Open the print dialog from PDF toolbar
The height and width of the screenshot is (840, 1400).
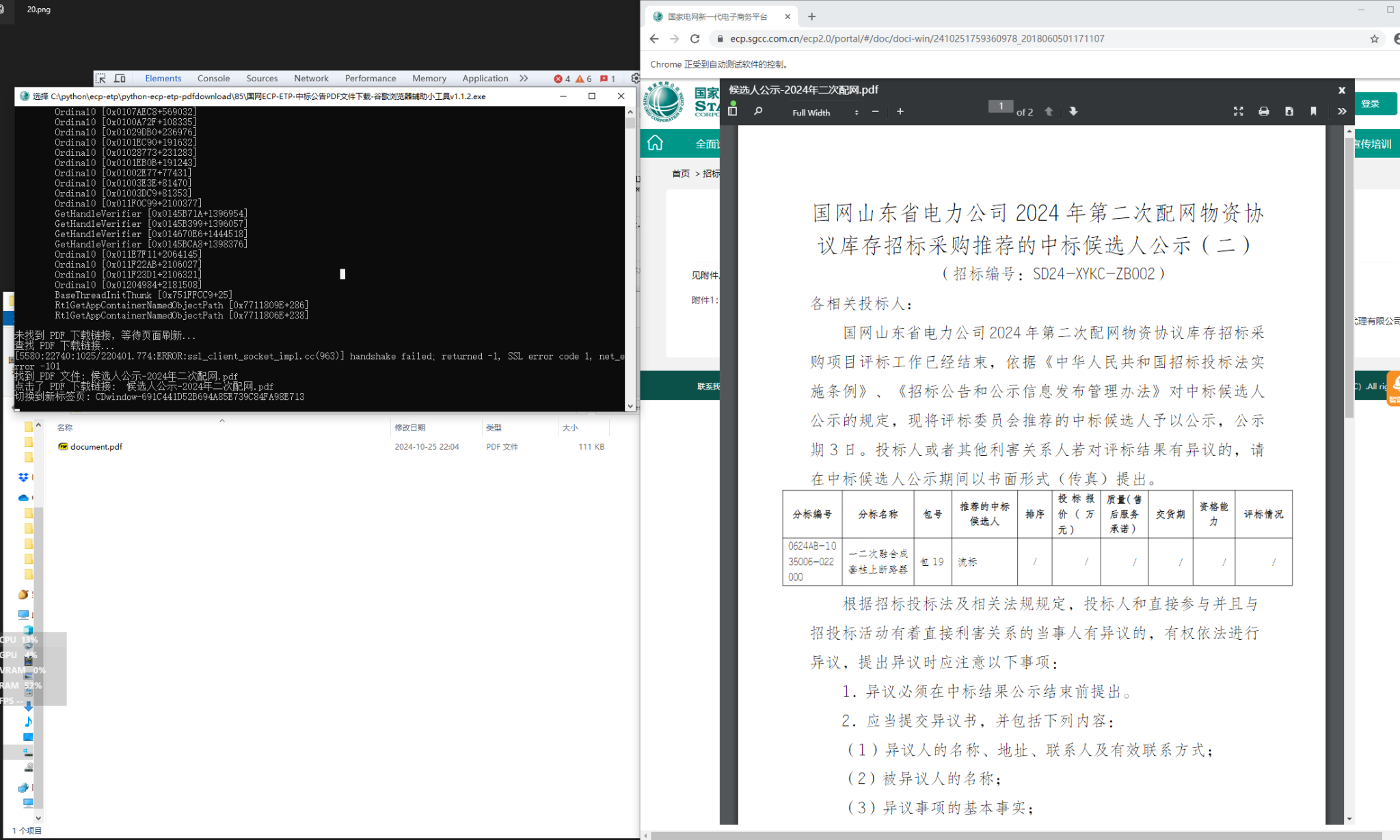point(1263,111)
